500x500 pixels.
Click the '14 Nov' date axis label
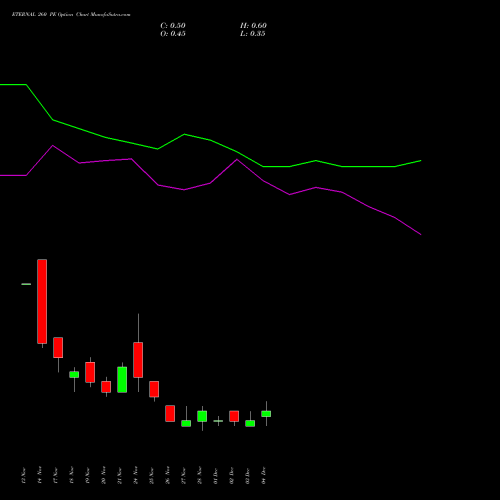coord(40,475)
